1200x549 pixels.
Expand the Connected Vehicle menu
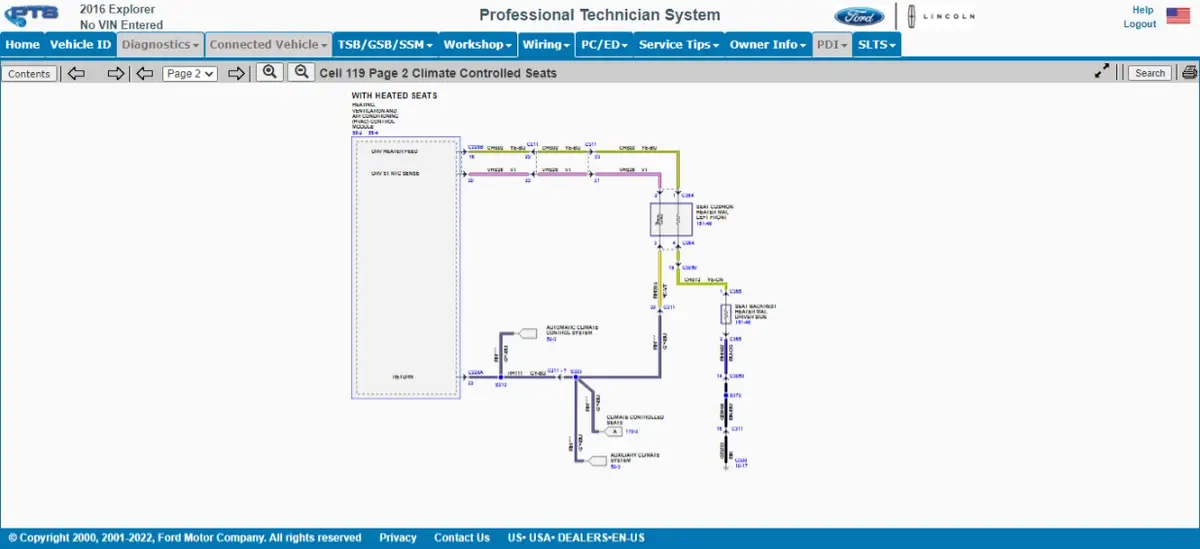(269, 44)
